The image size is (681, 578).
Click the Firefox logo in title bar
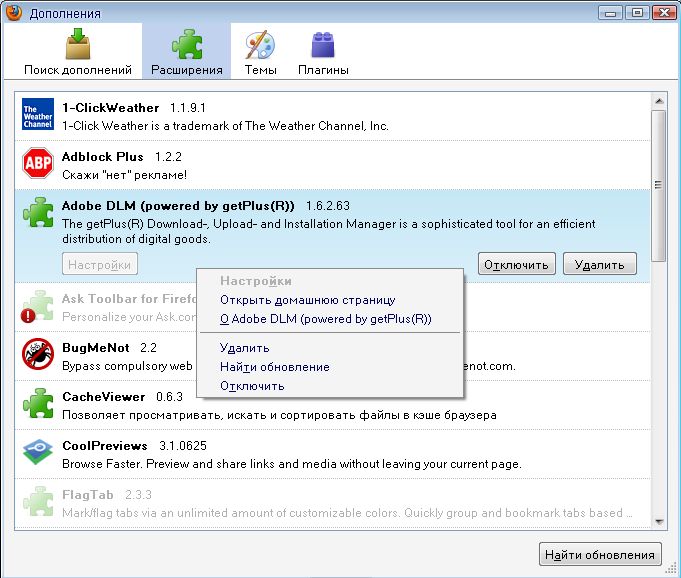pos(14,13)
